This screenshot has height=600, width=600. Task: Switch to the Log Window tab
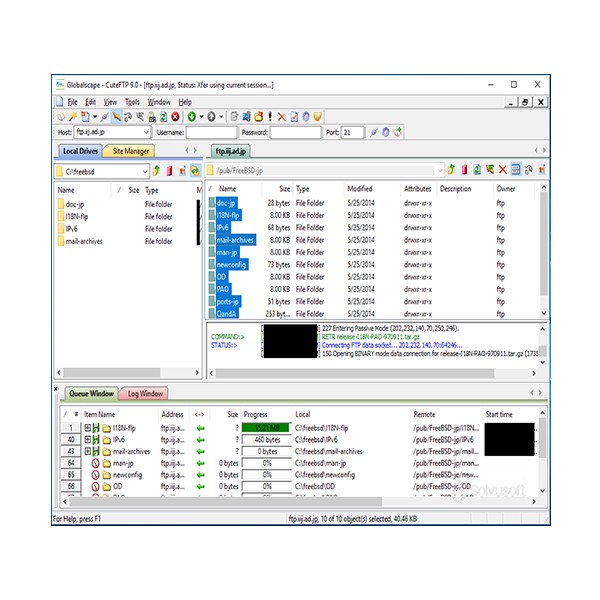coord(145,393)
